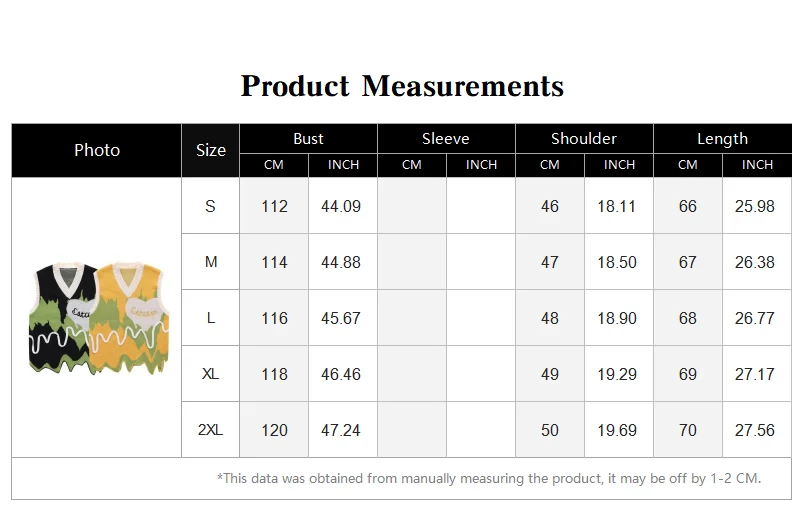Click the 19.29 shoulder inch value
The image size is (805, 525).
[x=617, y=374]
